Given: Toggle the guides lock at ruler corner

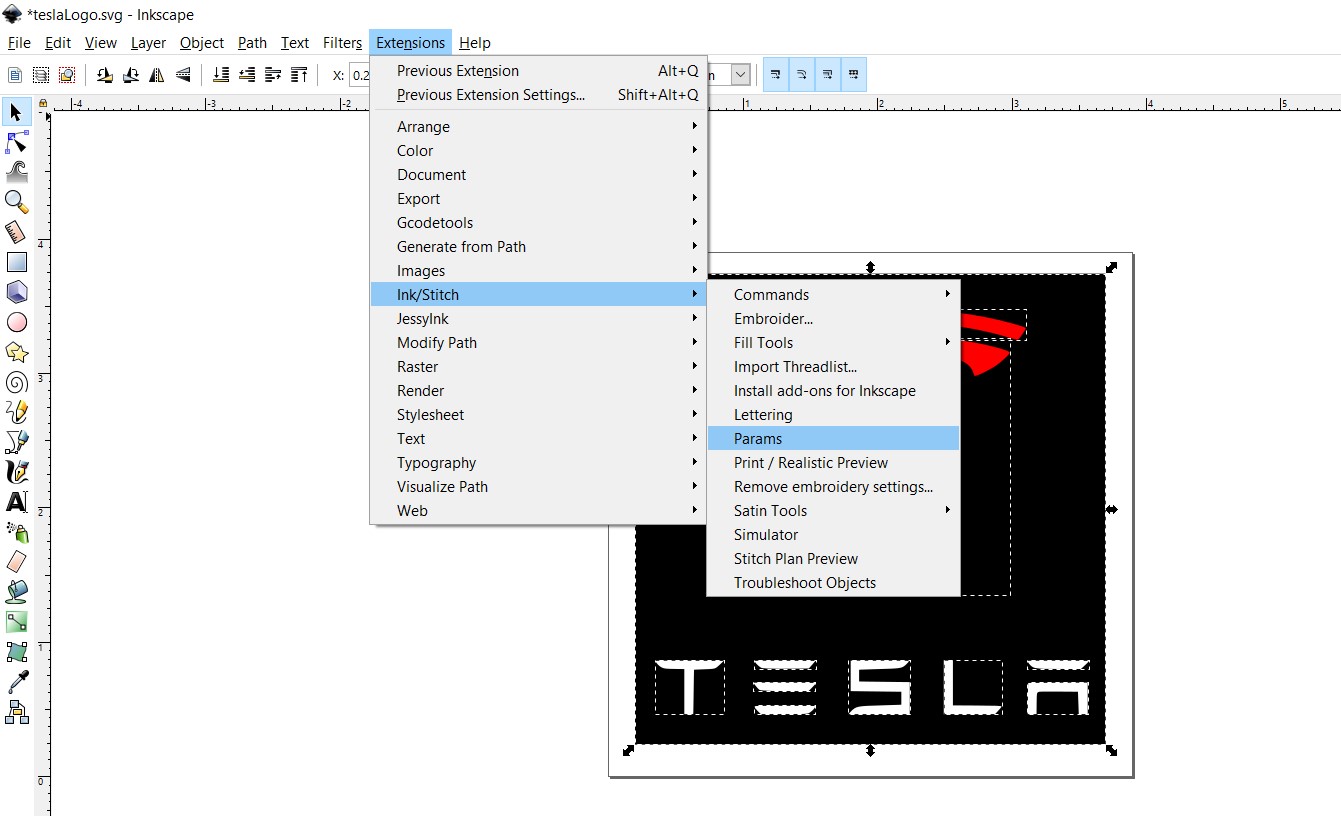Looking at the screenshot, I should pos(42,103).
